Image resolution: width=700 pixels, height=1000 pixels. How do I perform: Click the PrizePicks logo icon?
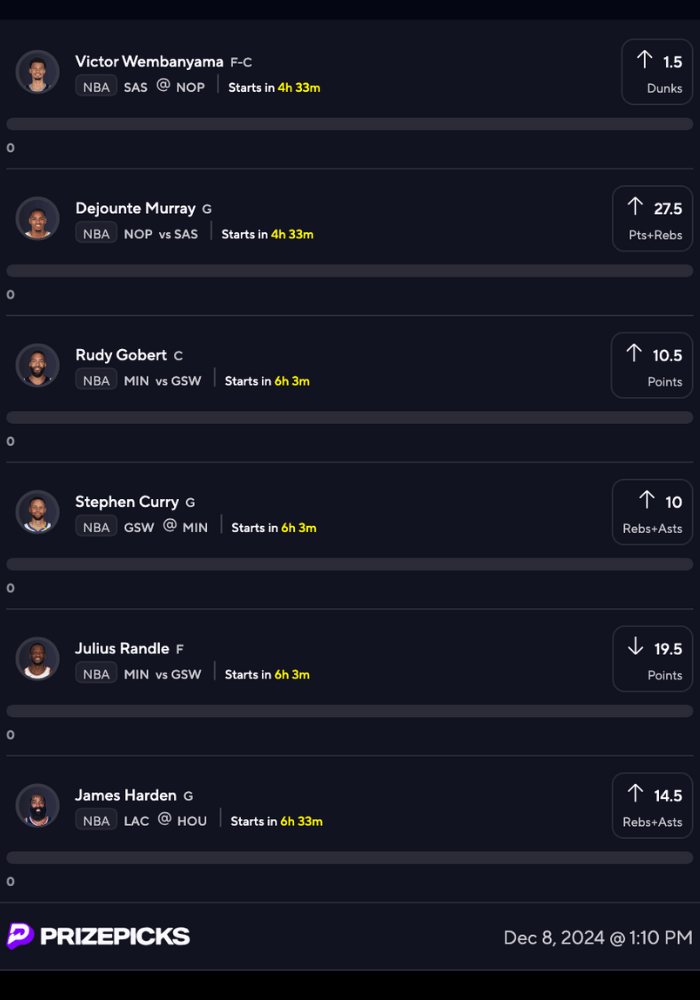[20, 936]
